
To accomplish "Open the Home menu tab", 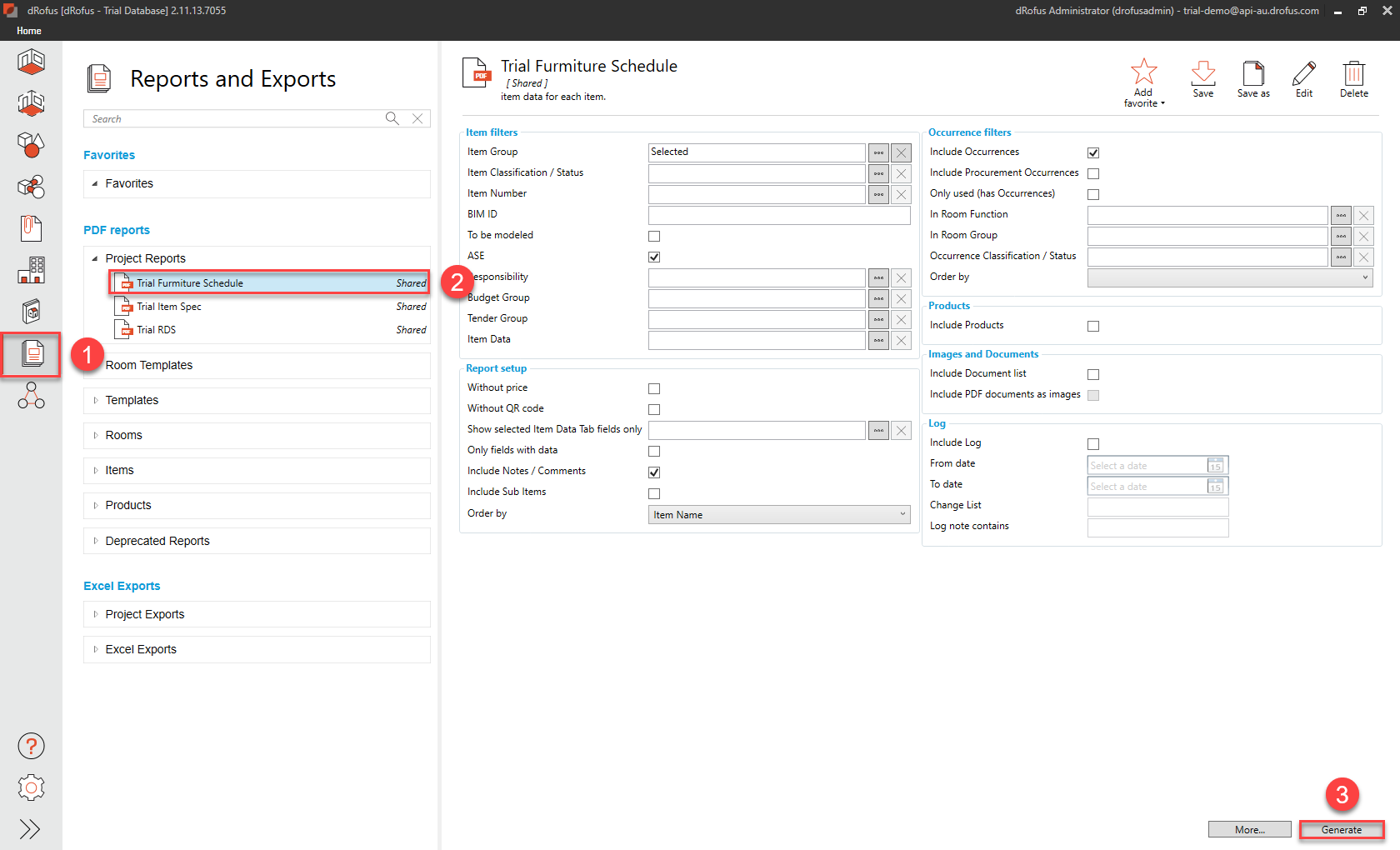I will click(29, 31).
